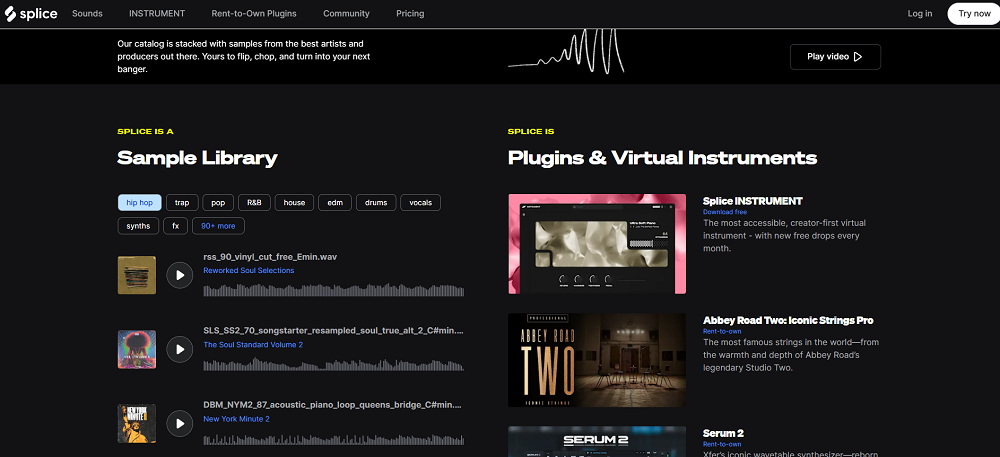This screenshot has height=457, width=1000.
Task: Seek in the SLS_SS2_70 songstarter waveform
Action: (x=334, y=365)
